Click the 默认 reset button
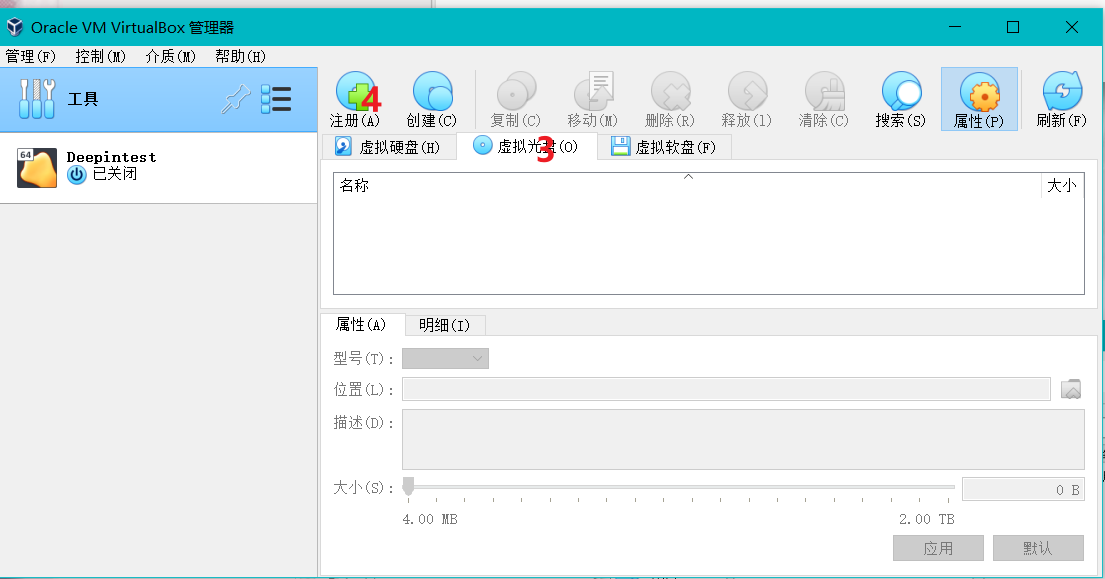1105x579 pixels. pyautogui.click(x=1038, y=548)
